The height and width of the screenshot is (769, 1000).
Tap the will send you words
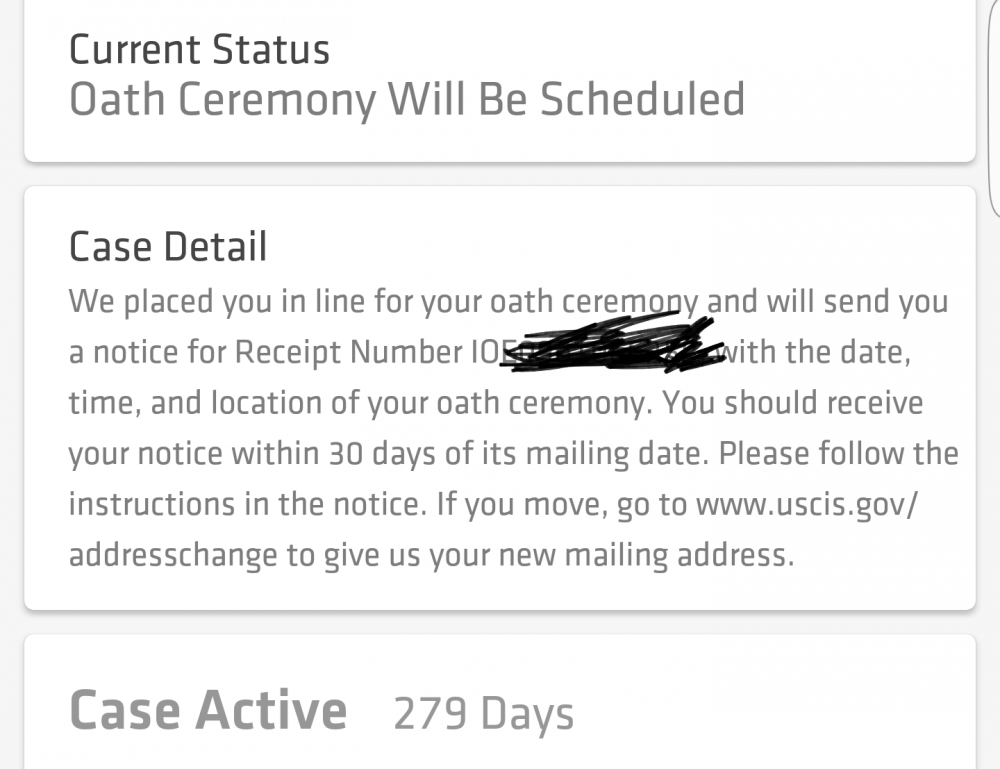tap(857, 301)
